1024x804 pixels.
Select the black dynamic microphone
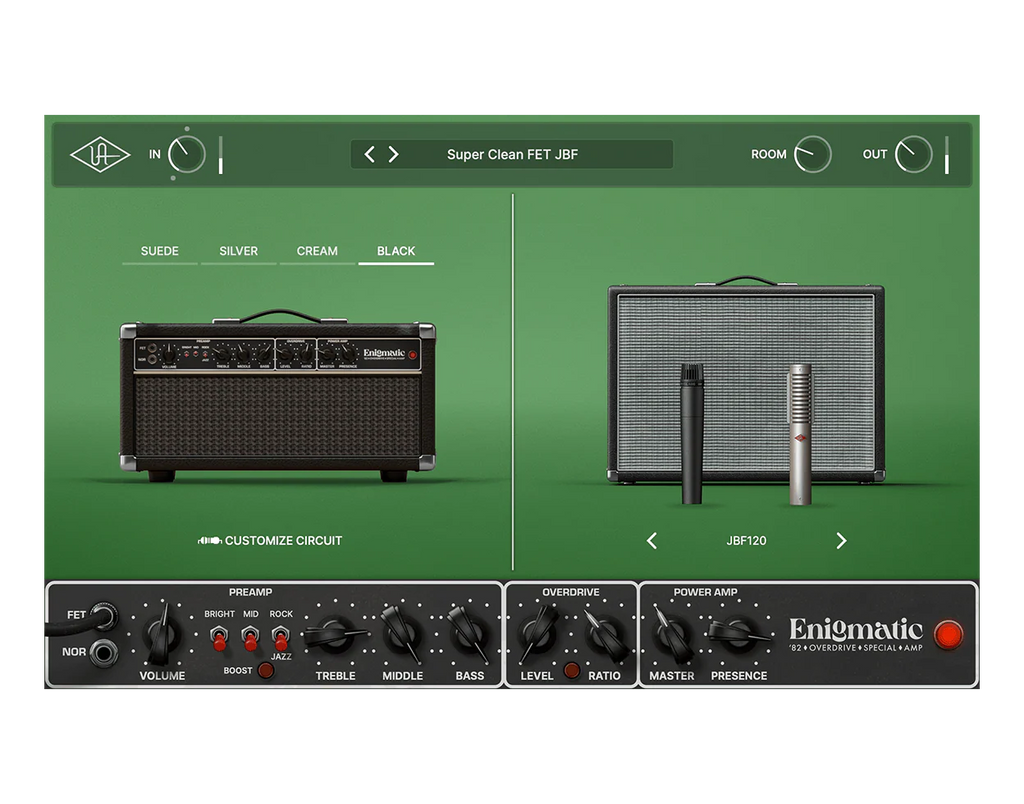coord(692,434)
